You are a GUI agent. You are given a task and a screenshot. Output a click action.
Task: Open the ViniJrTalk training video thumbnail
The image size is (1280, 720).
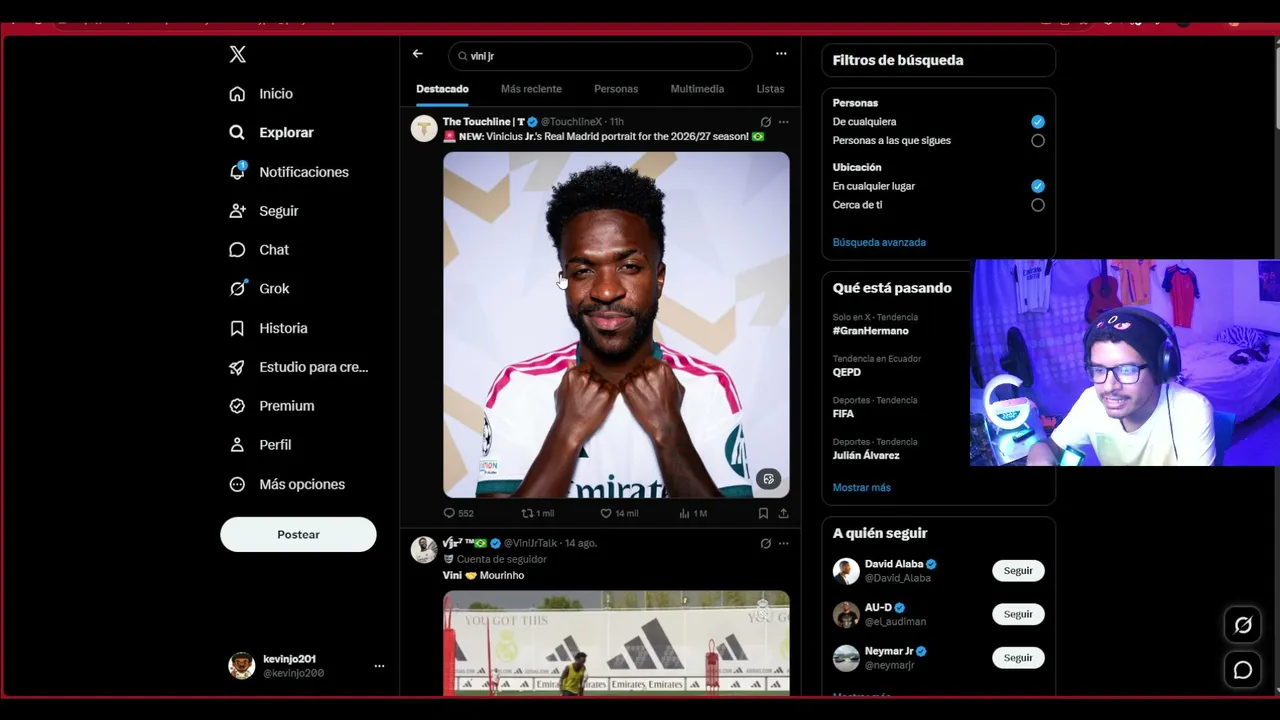(616, 643)
